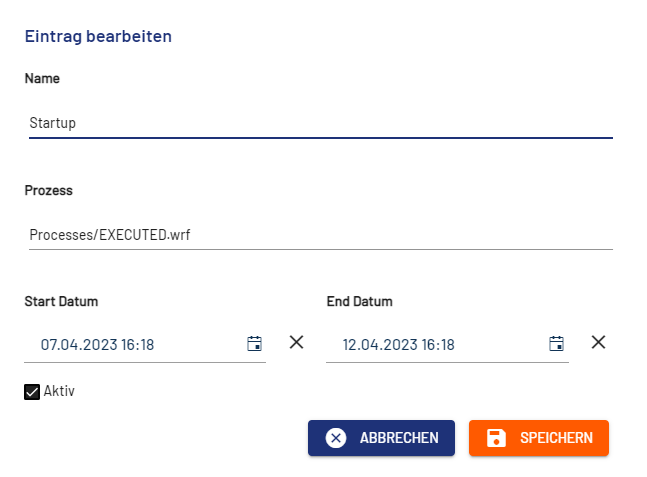Click the Start Datum label
This screenshot has width=647, height=477.
tap(61, 301)
